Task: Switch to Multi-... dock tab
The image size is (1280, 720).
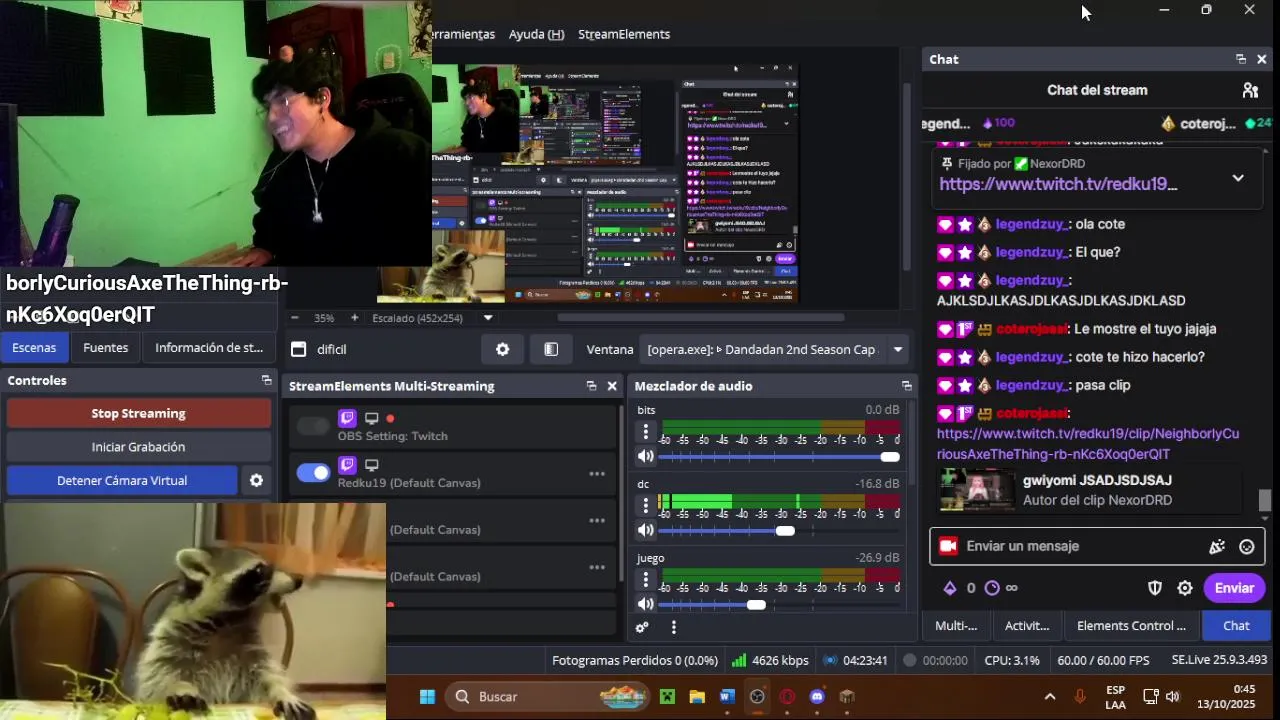Action: coord(956,626)
